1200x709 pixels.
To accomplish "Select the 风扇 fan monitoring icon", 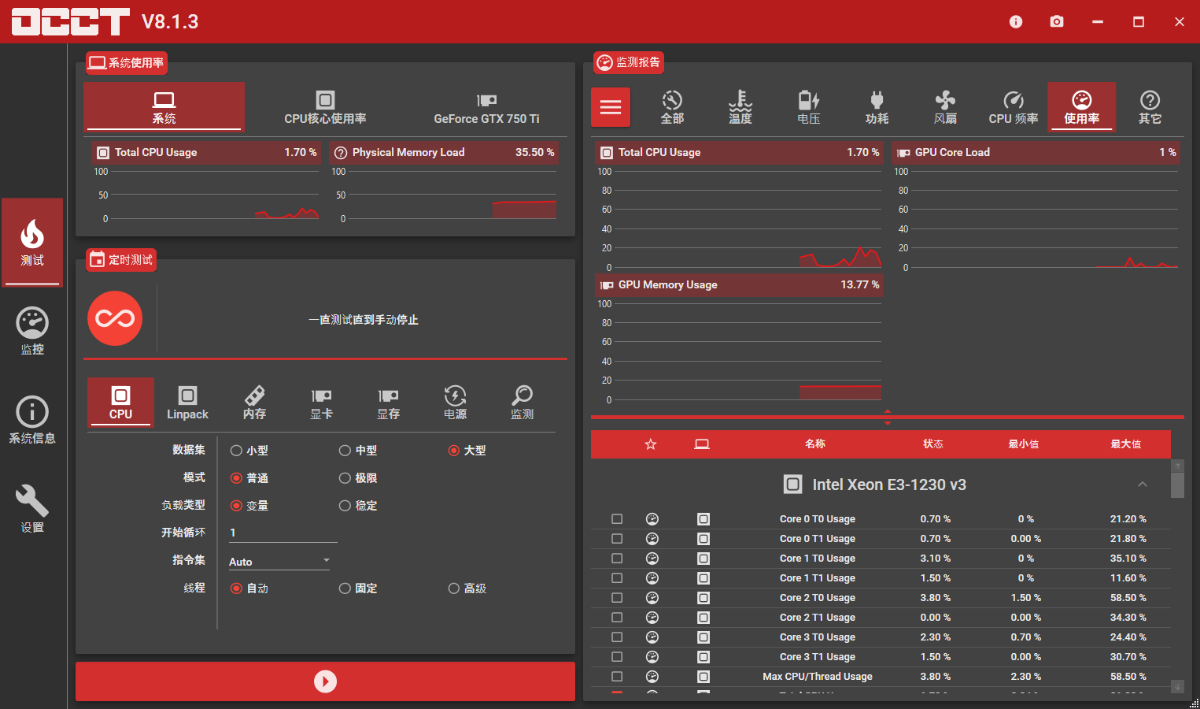I will point(945,106).
